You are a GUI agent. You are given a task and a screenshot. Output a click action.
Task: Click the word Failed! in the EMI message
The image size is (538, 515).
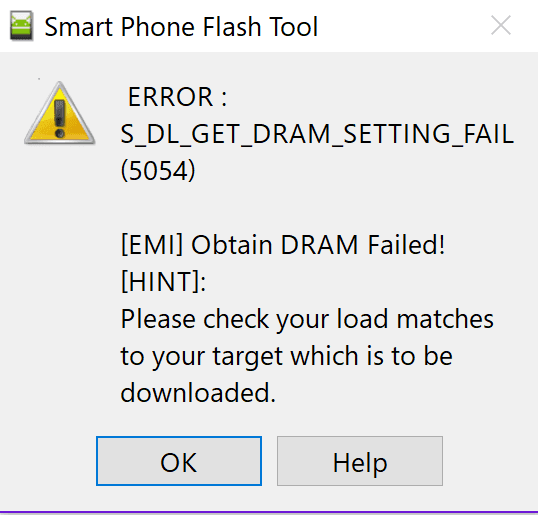tap(406, 245)
